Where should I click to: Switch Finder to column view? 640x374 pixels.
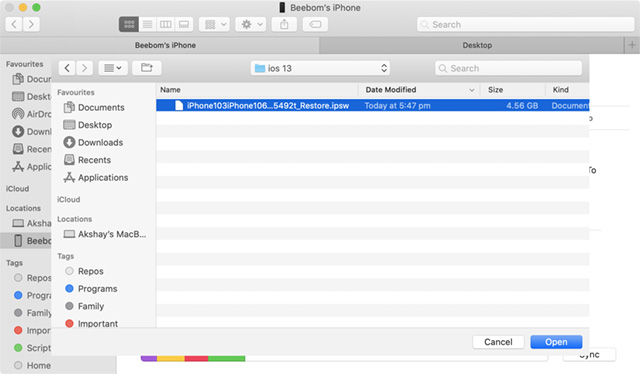point(165,24)
